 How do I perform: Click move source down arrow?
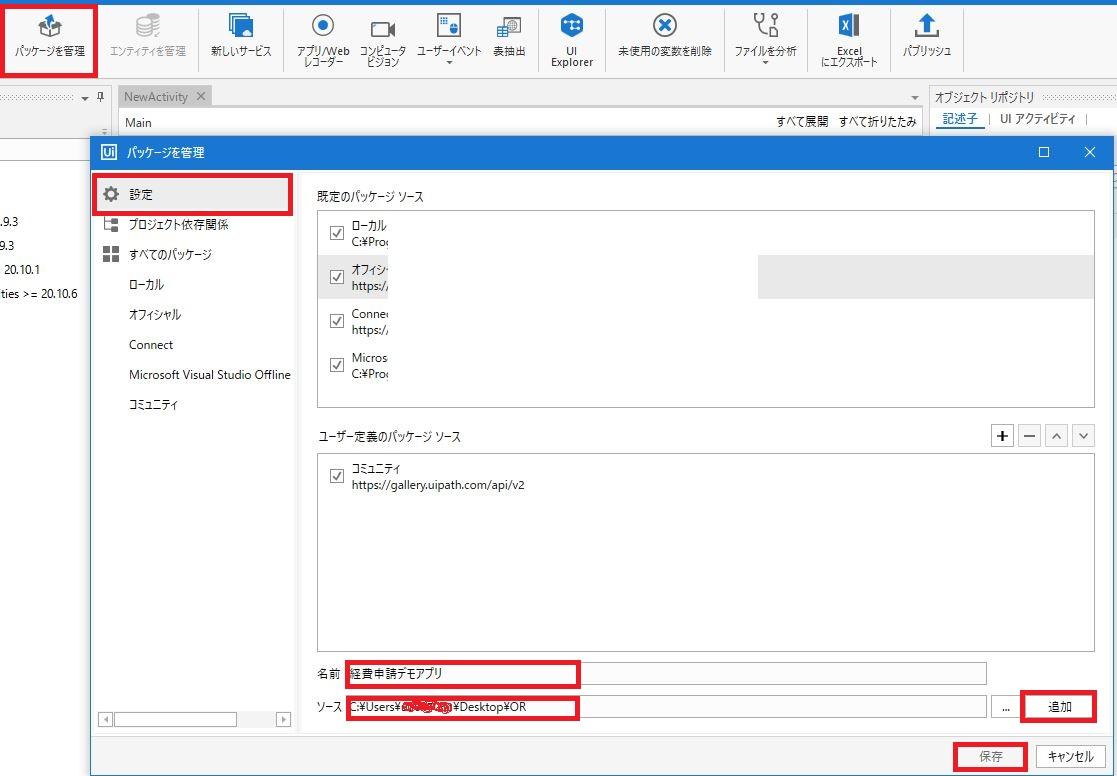click(x=1083, y=435)
